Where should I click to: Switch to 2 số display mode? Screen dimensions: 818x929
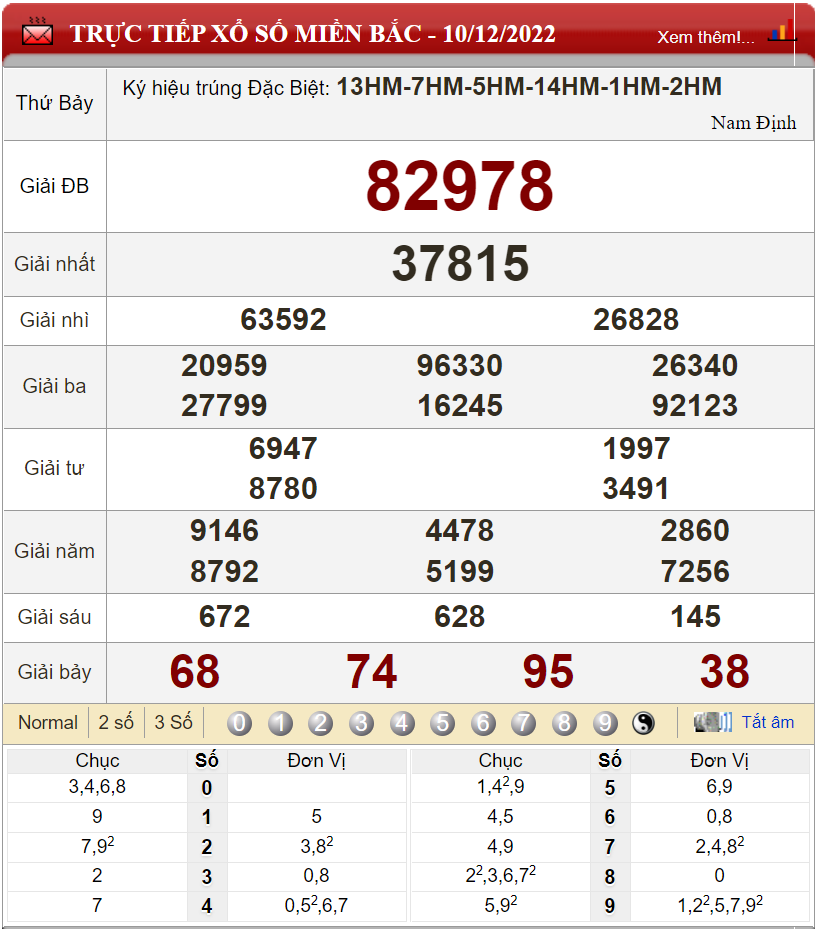[116, 723]
